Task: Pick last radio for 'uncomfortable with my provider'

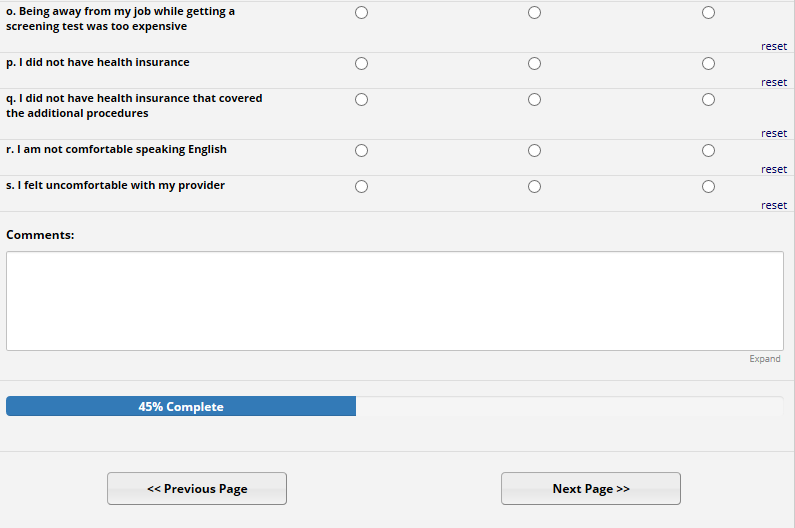Action: coord(708,187)
